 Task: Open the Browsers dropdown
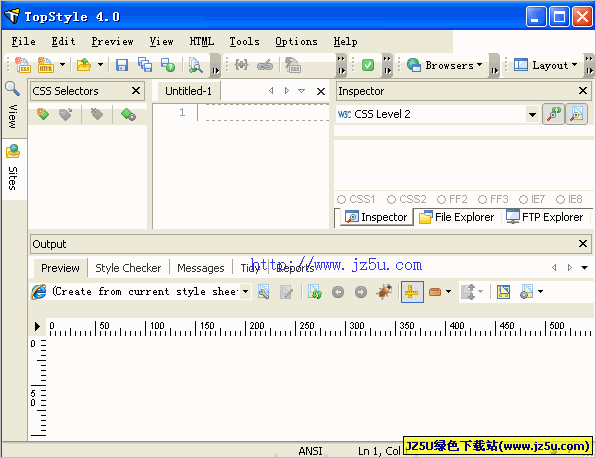coord(444,65)
